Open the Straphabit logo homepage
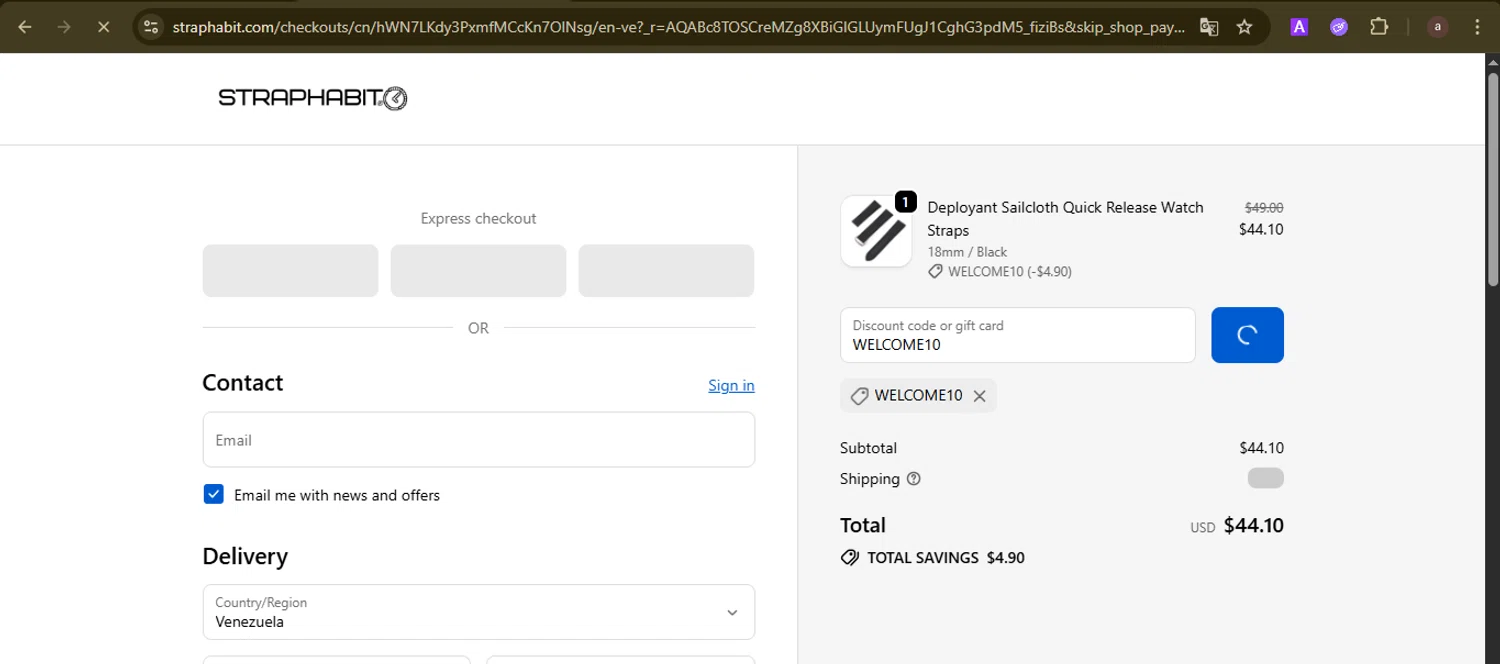Viewport: 1500px width, 664px height. pos(313,98)
